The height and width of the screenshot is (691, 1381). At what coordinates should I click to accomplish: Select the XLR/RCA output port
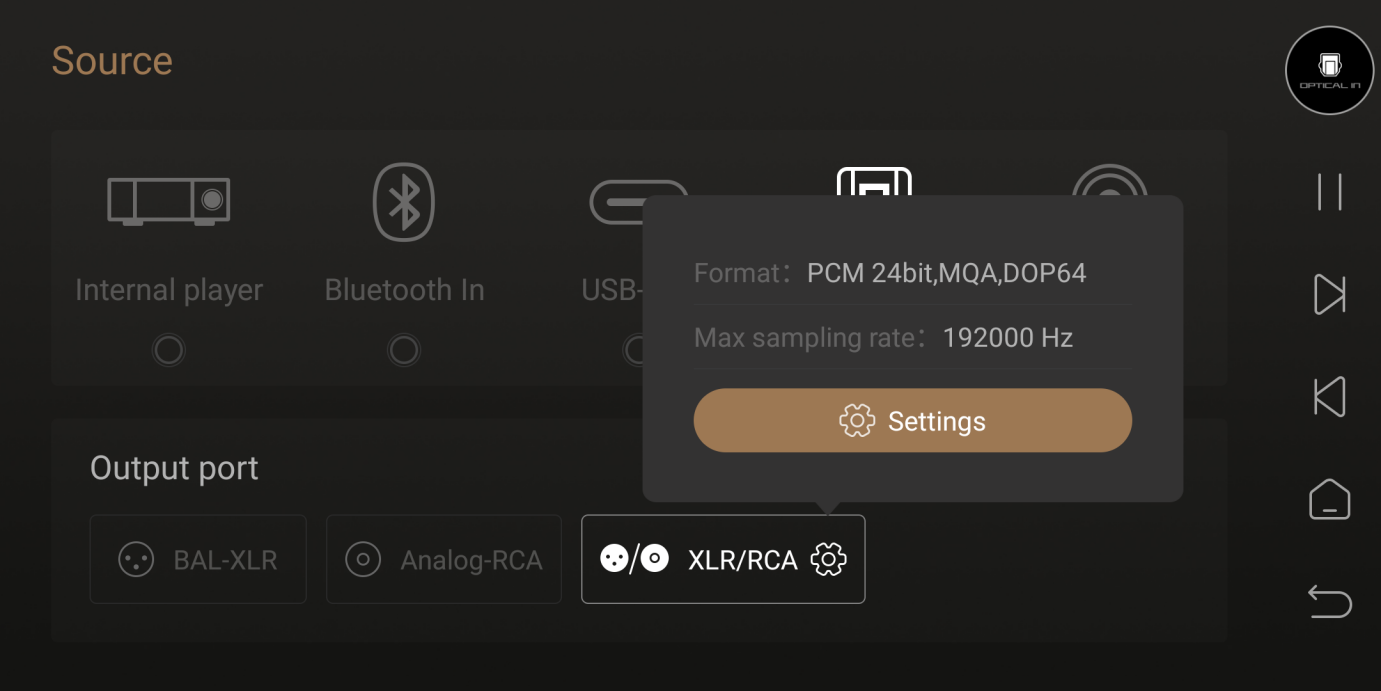pyautogui.click(x=723, y=559)
